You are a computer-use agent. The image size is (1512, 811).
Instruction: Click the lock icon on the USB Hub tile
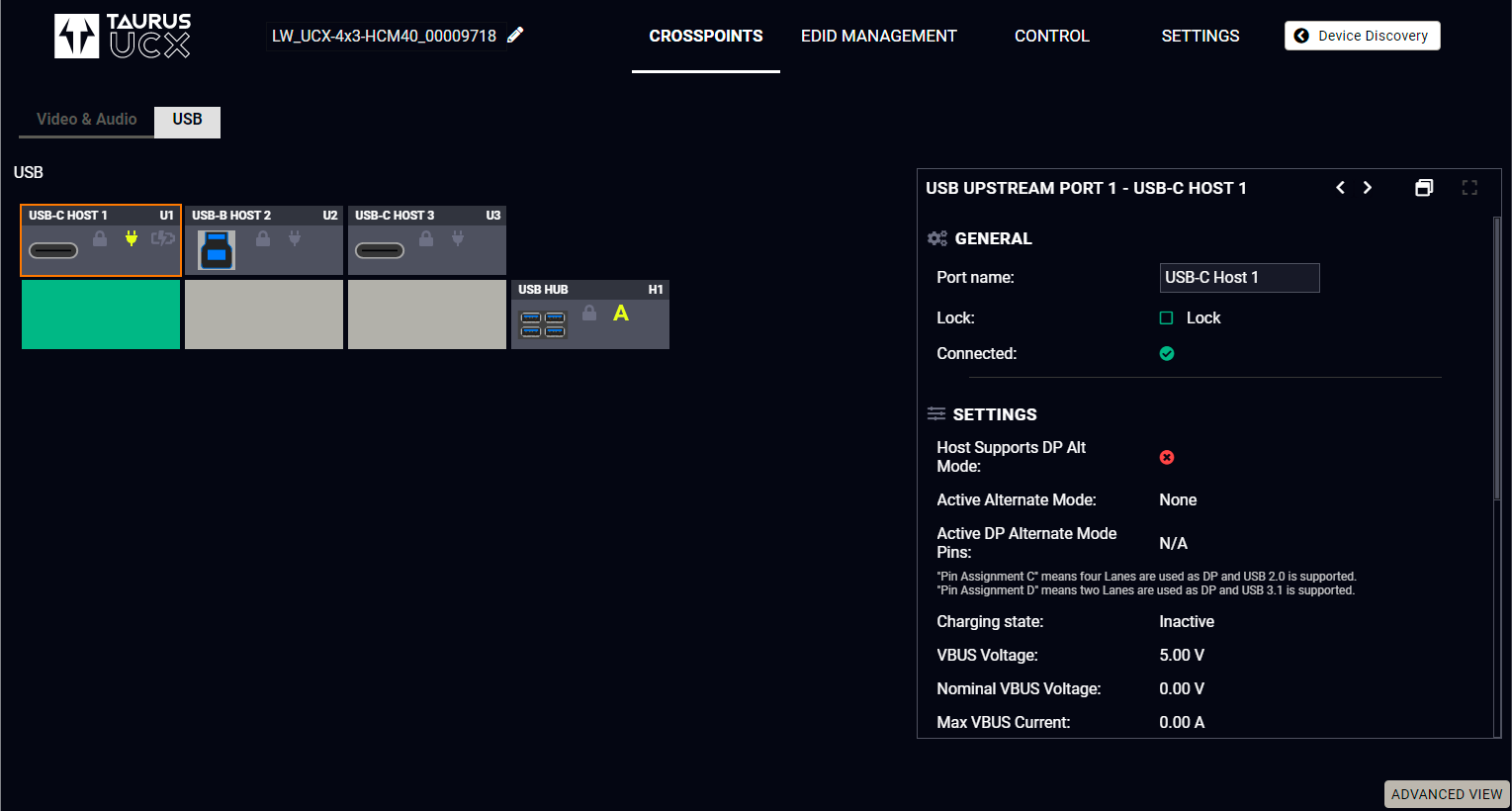[x=589, y=313]
